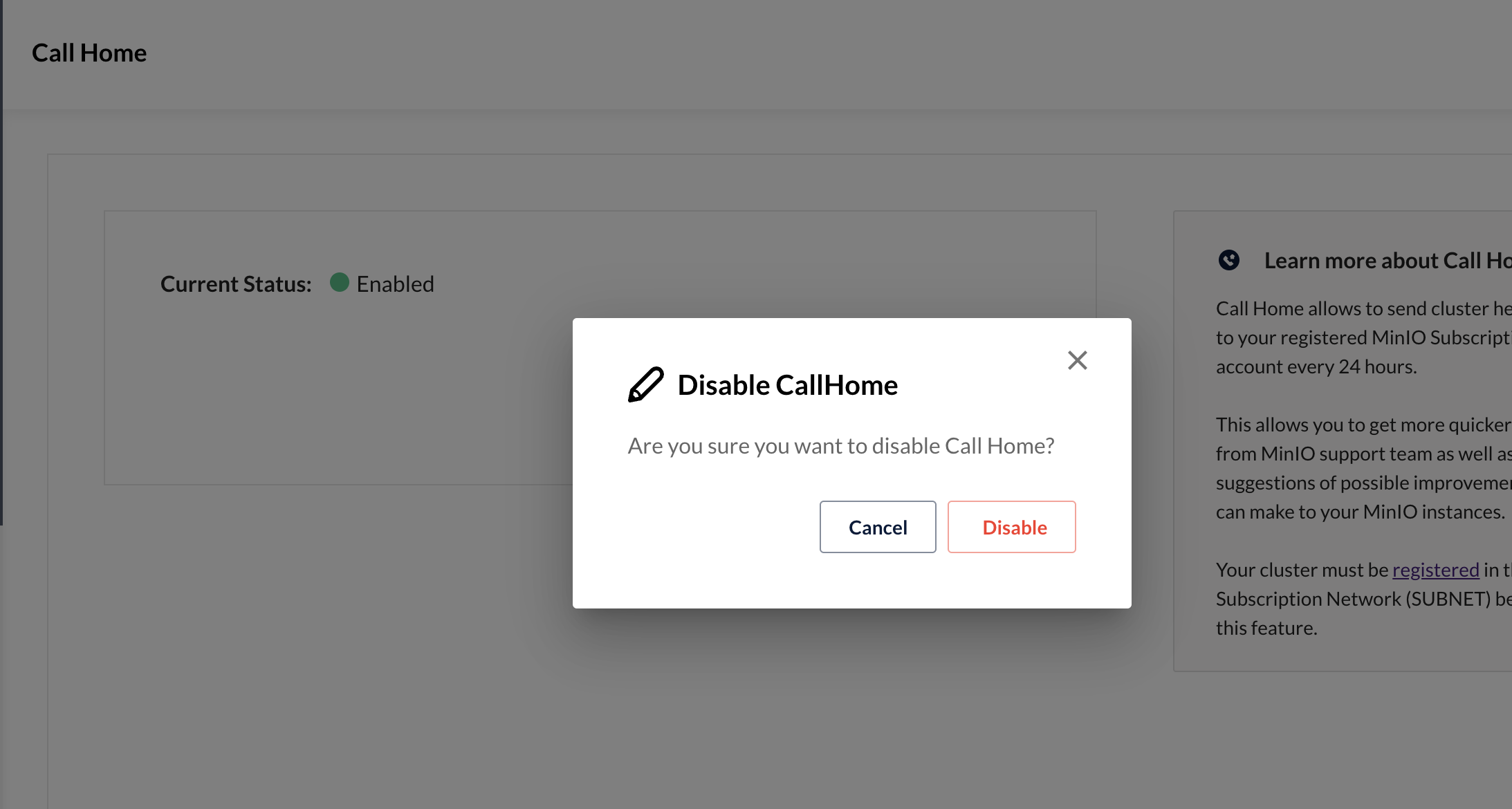
Task: Confirm with the red Disable button
Action: click(x=1011, y=527)
